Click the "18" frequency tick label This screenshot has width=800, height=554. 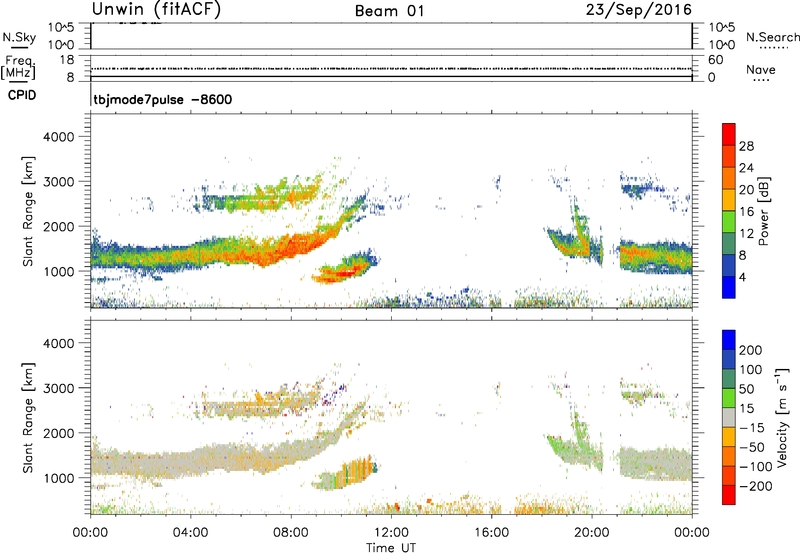click(67, 60)
